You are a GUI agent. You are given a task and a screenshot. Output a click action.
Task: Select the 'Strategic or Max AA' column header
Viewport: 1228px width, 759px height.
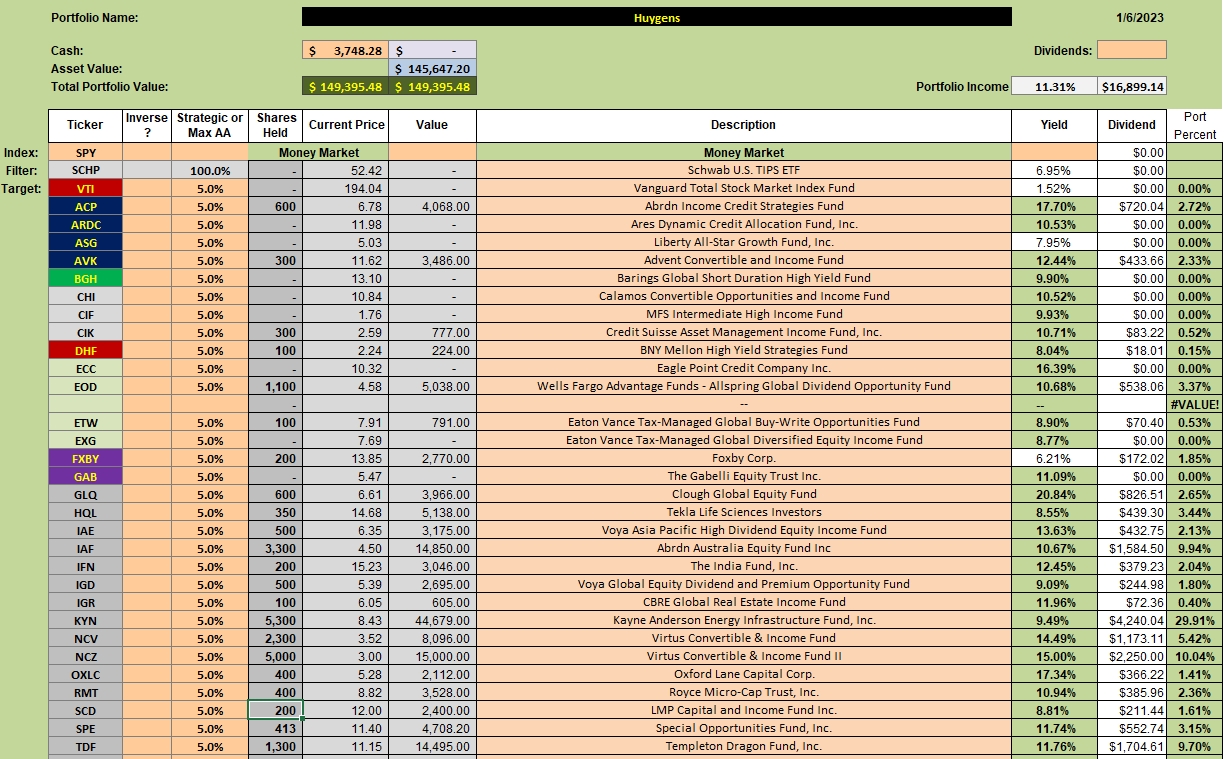click(210, 125)
